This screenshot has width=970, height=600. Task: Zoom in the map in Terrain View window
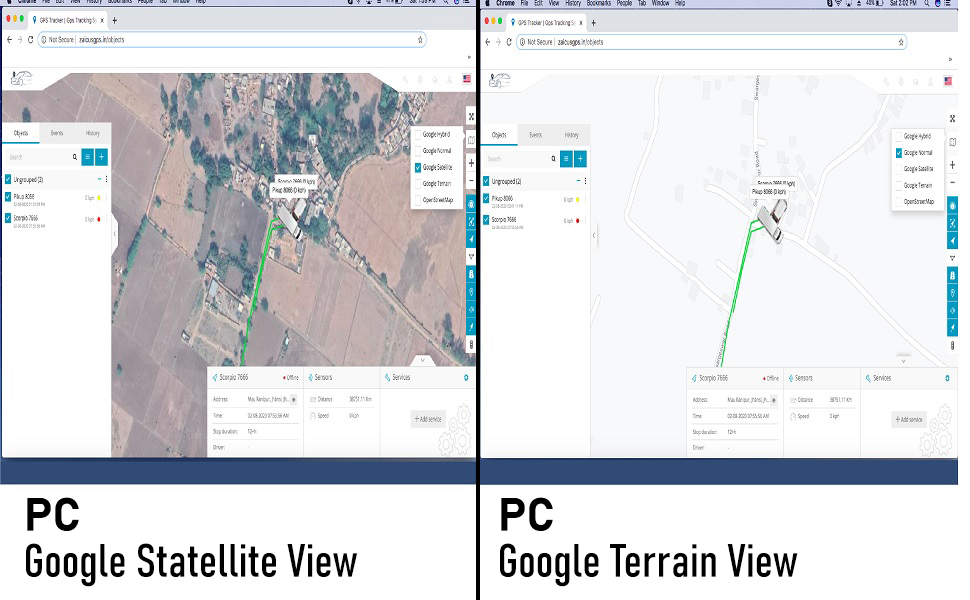click(952, 165)
